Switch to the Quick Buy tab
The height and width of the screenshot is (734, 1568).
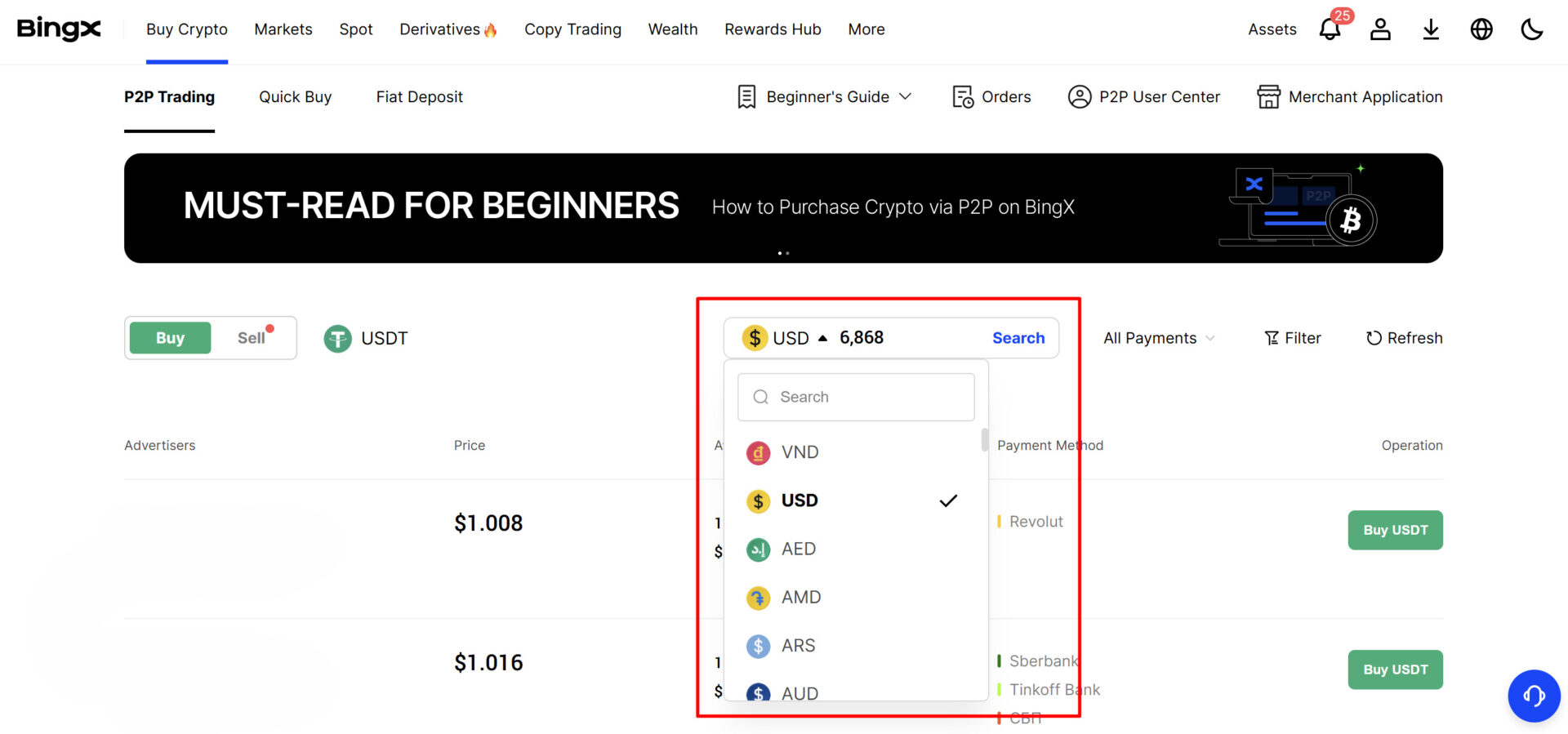tap(295, 97)
